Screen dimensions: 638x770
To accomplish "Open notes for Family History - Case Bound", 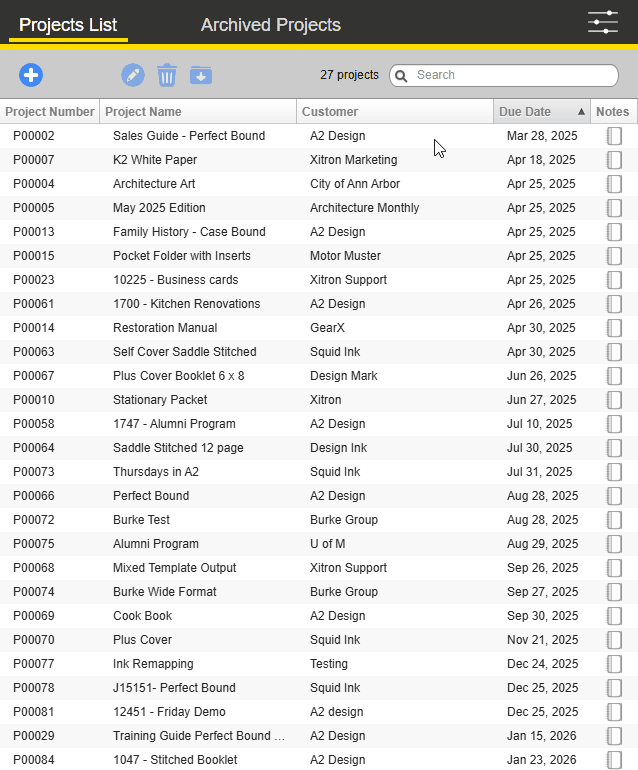I will point(614,232).
